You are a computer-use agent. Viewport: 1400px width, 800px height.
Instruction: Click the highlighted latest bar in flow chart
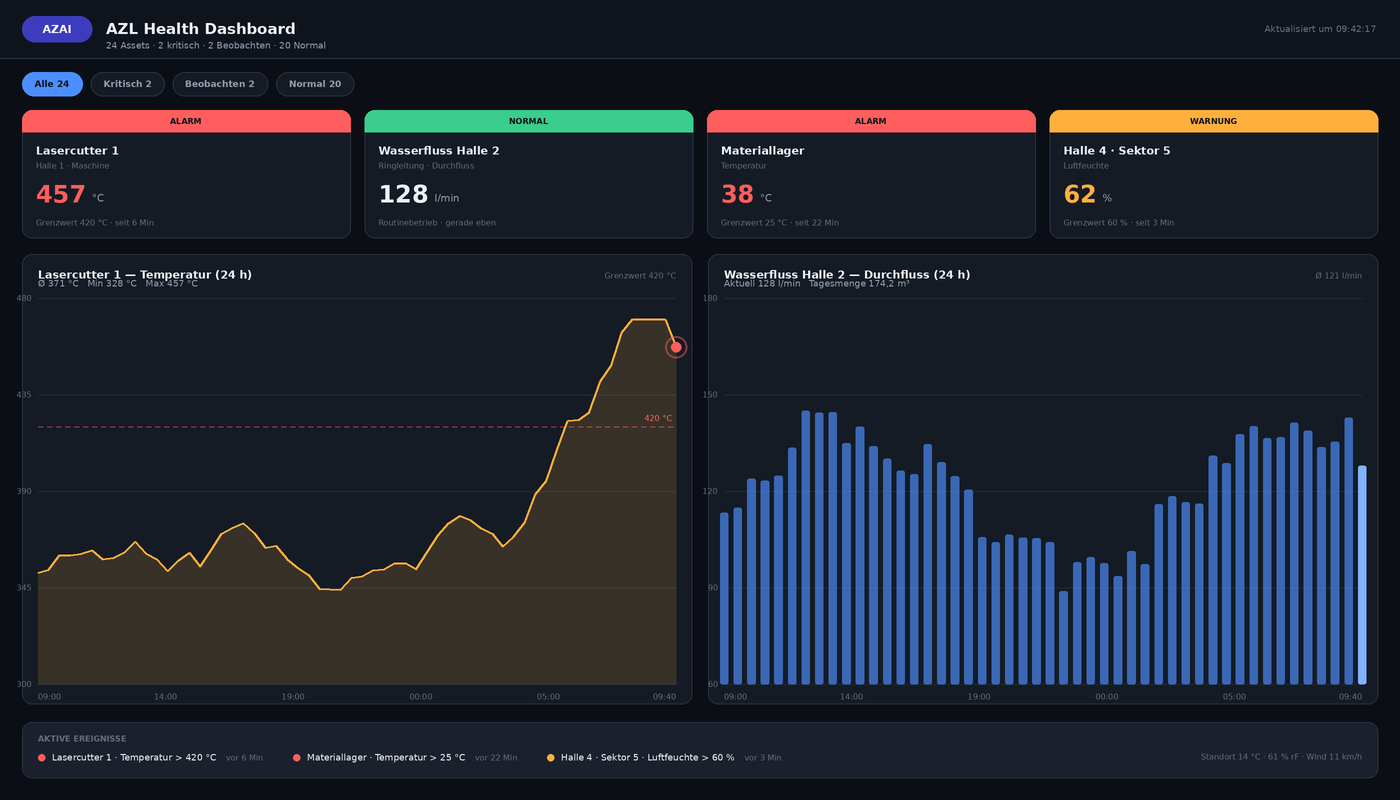1362,574
